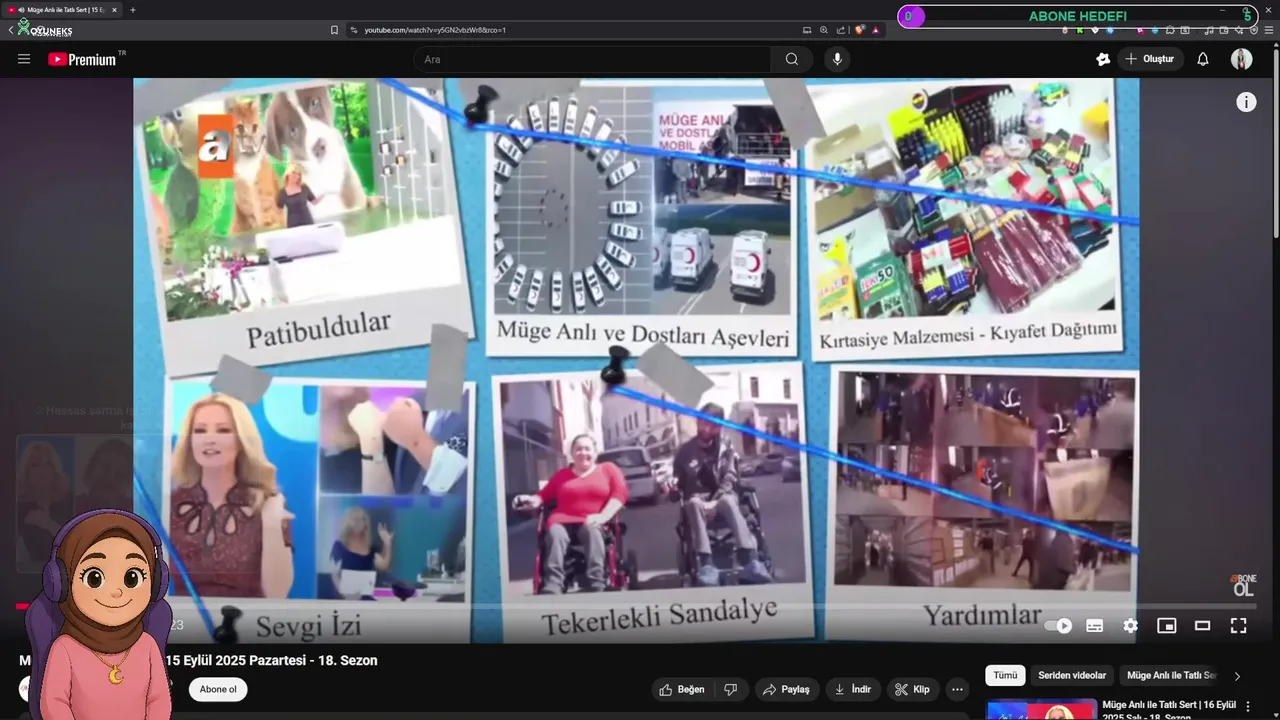Image resolution: width=1280 pixels, height=720 pixels.
Task: Dislike the video
Action: (731, 689)
